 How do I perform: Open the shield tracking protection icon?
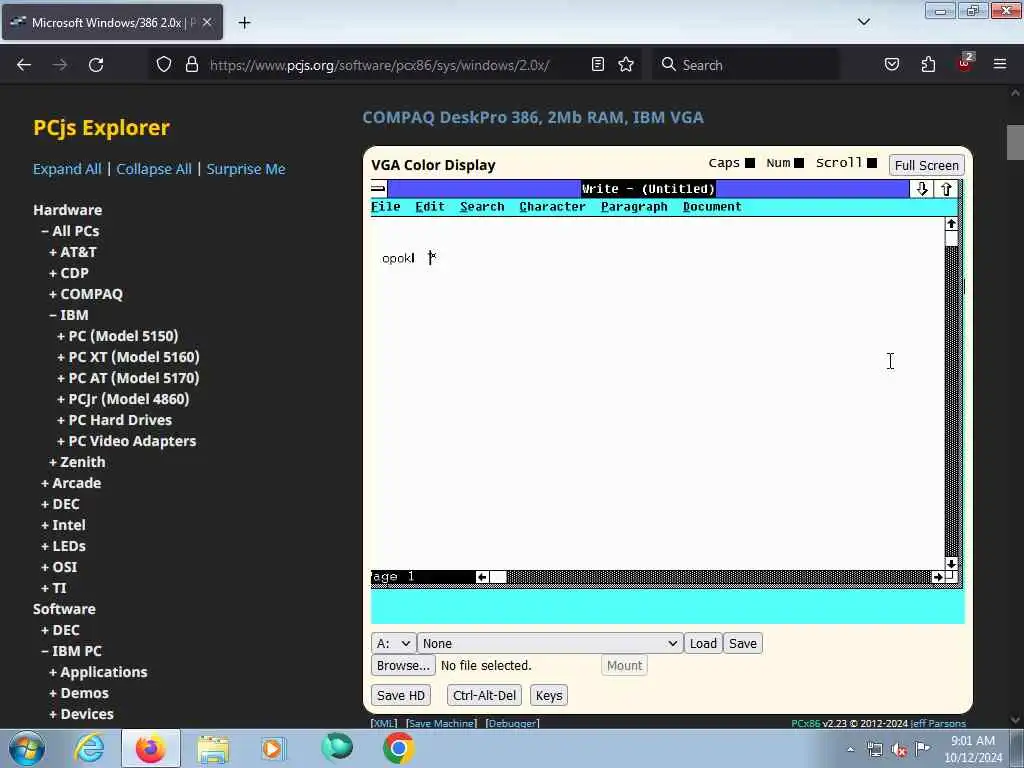(164, 64)
